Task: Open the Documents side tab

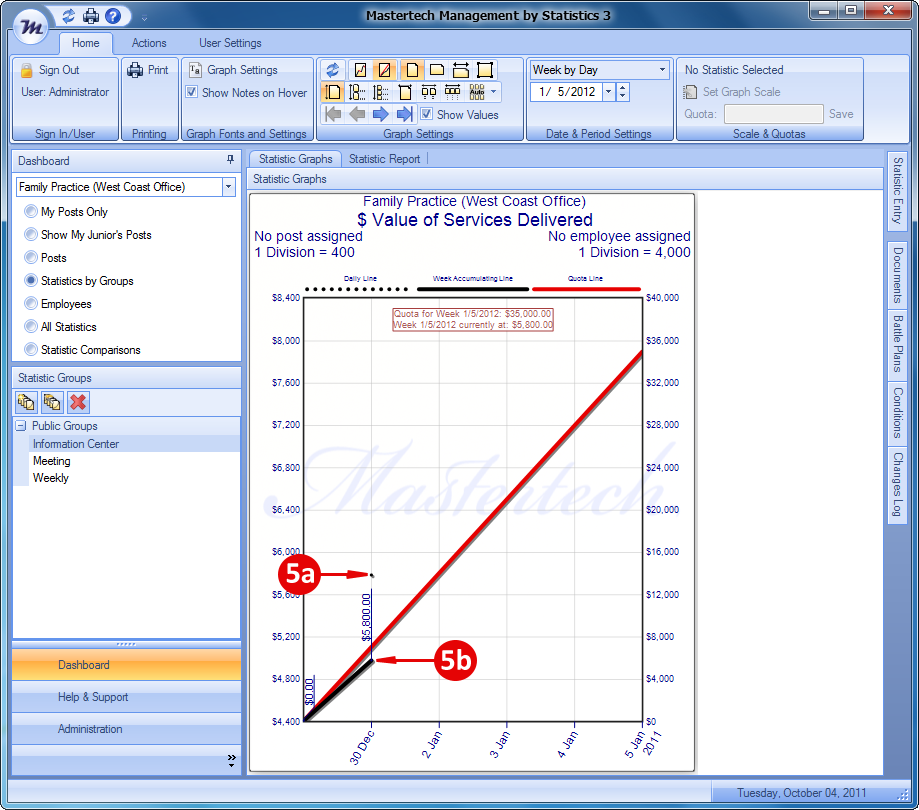Action: pos(897,275)
